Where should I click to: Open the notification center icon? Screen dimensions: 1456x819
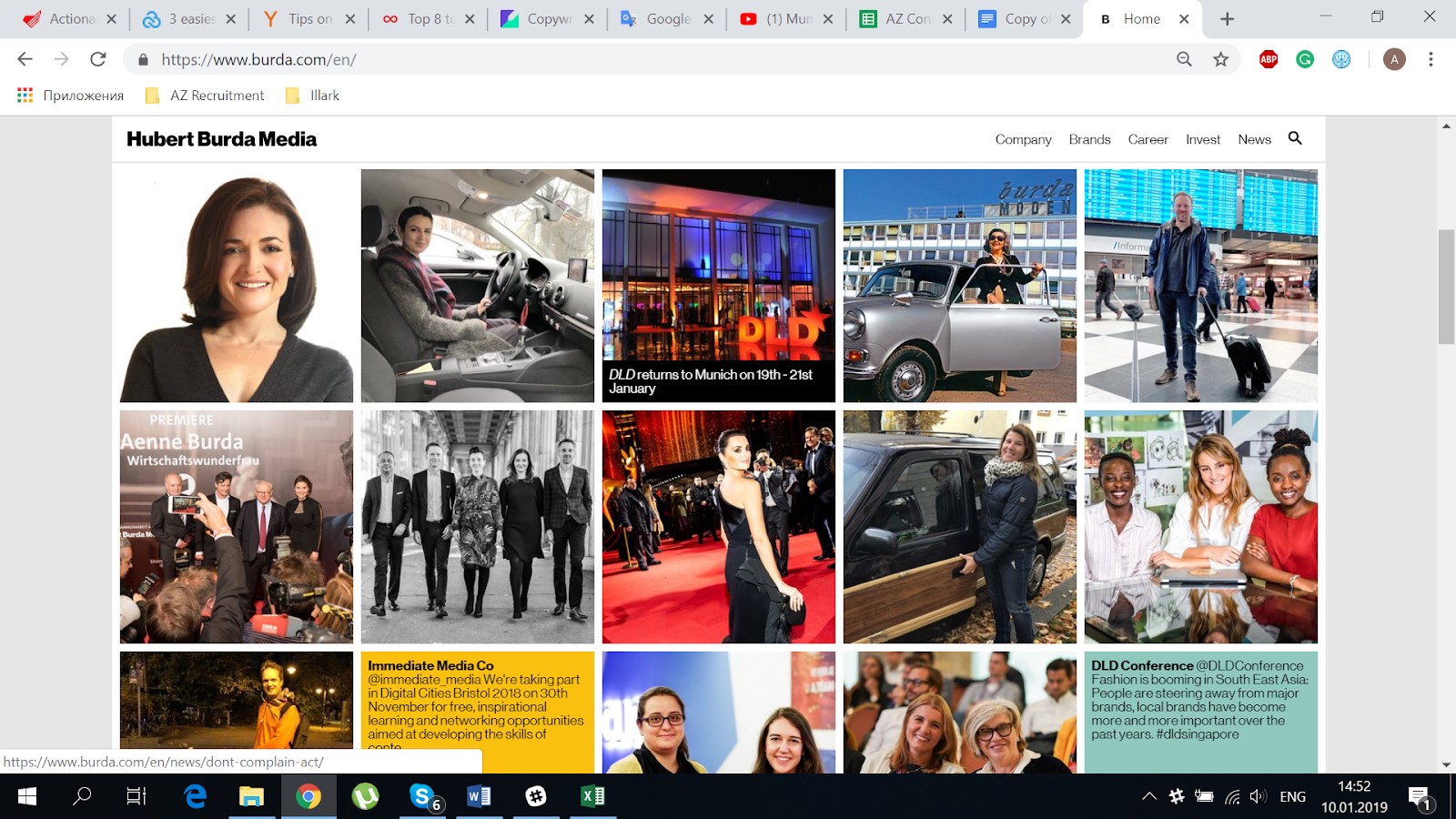pyautogui.click(x=1421, y=798)
